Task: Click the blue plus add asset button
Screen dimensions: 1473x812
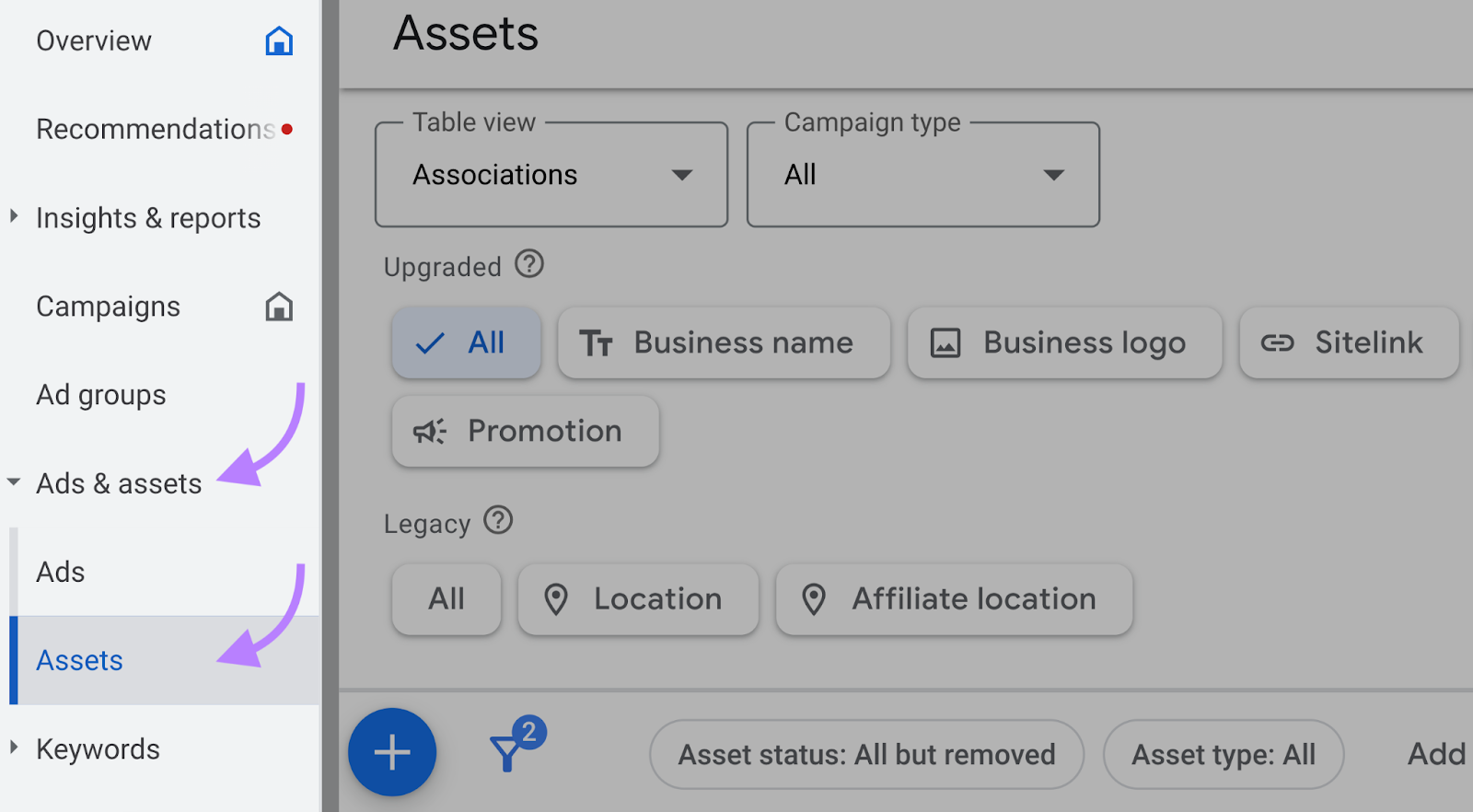Action: (392, 752)
